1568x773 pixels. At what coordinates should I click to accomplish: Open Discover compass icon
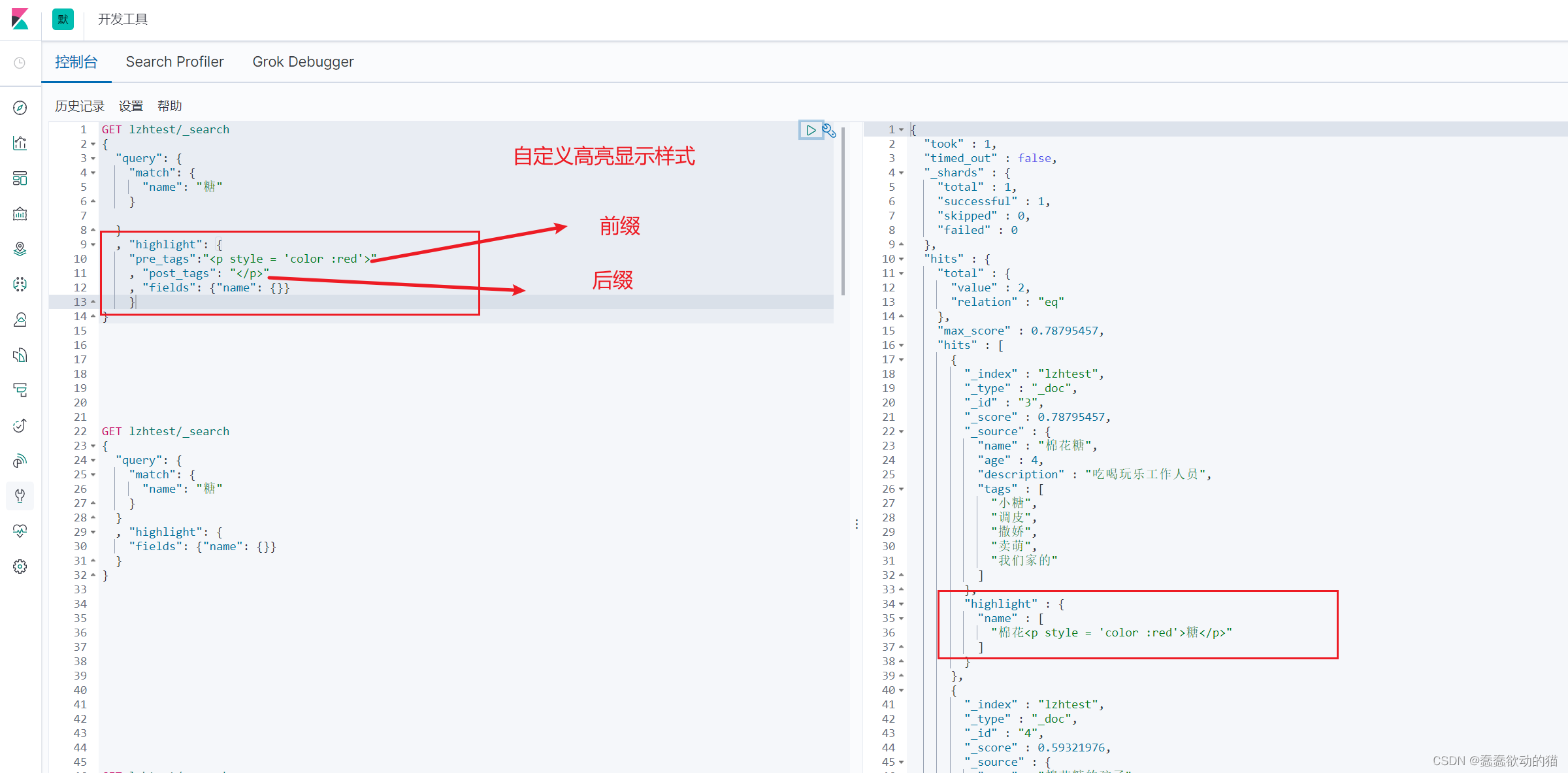pyautogui.click(x=20, y=108)
